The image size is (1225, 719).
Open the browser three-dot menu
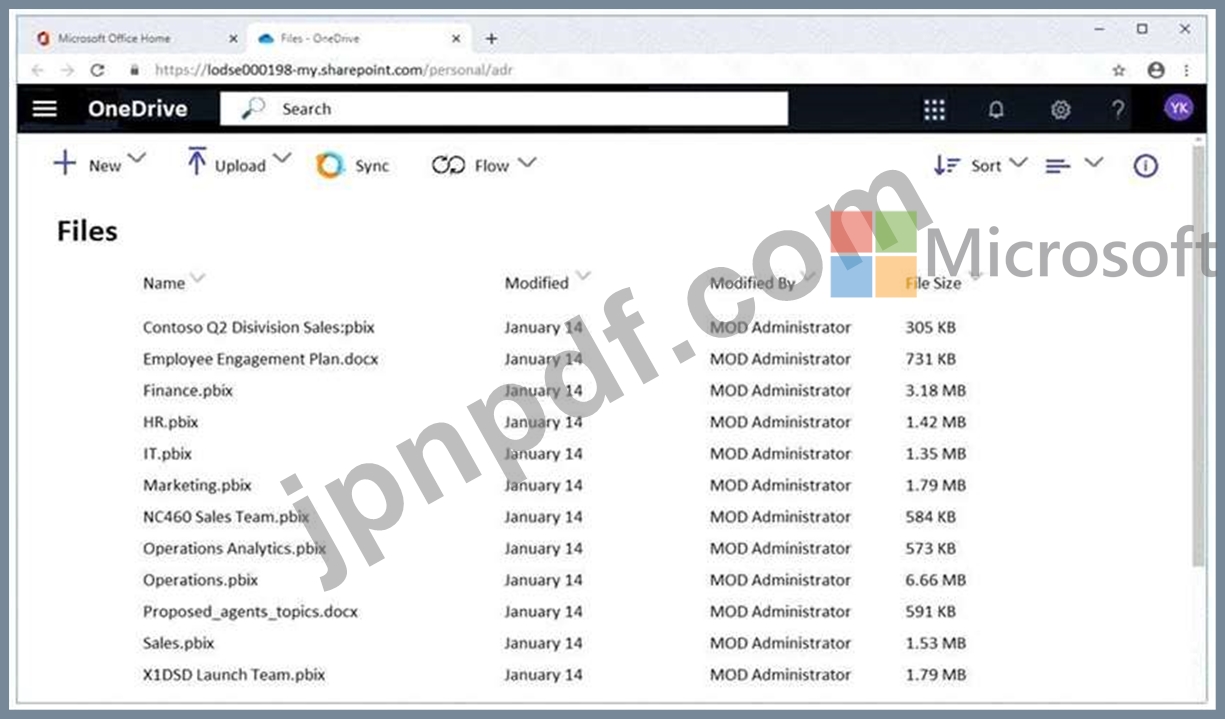(x=1187, y=70)
